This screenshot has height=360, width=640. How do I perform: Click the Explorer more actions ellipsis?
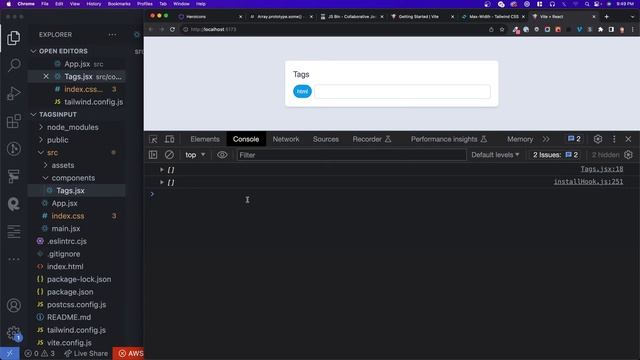pyautogui.click(x=112, y=35)
